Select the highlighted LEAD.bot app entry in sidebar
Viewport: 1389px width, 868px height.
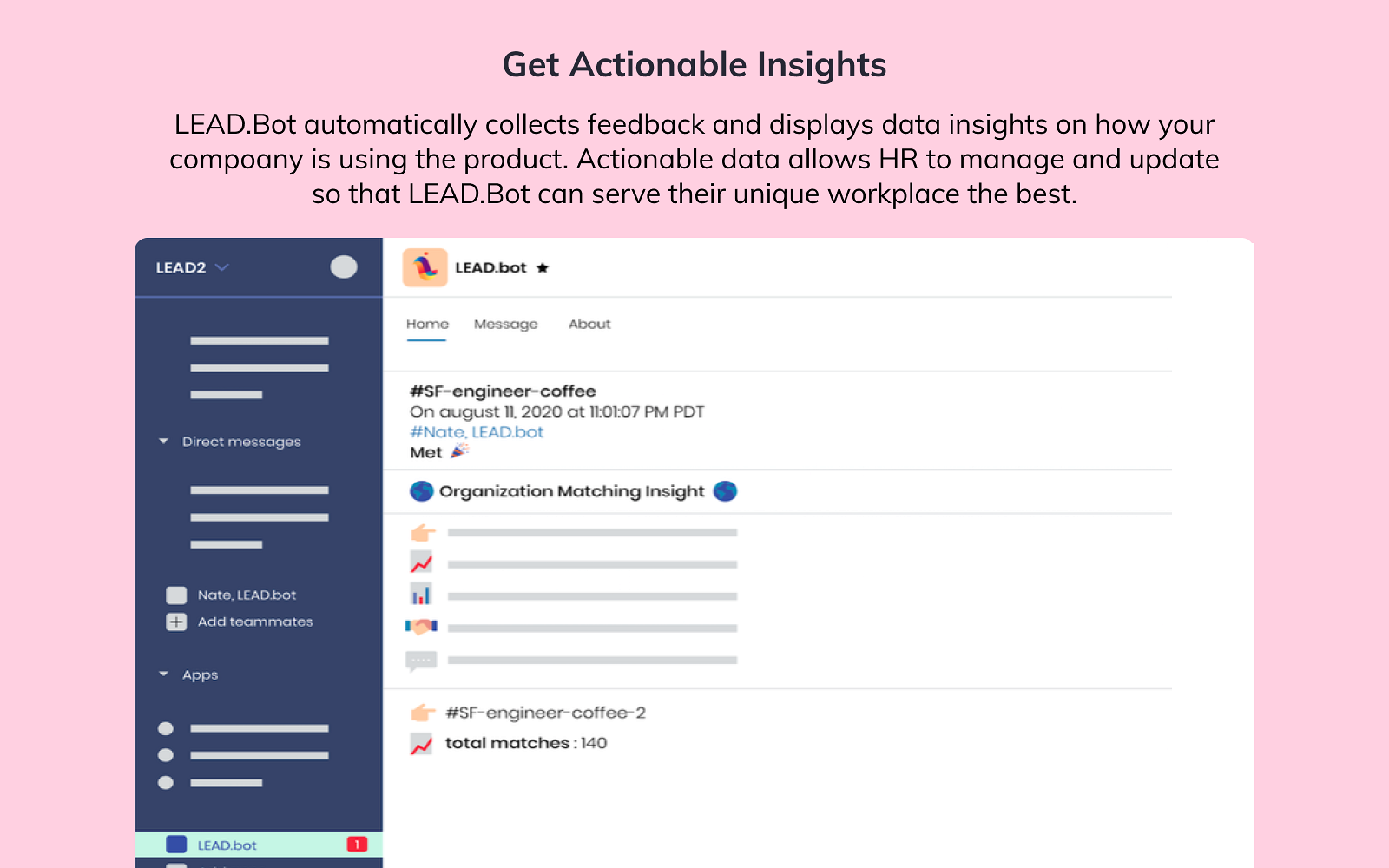tap(227, 845)
